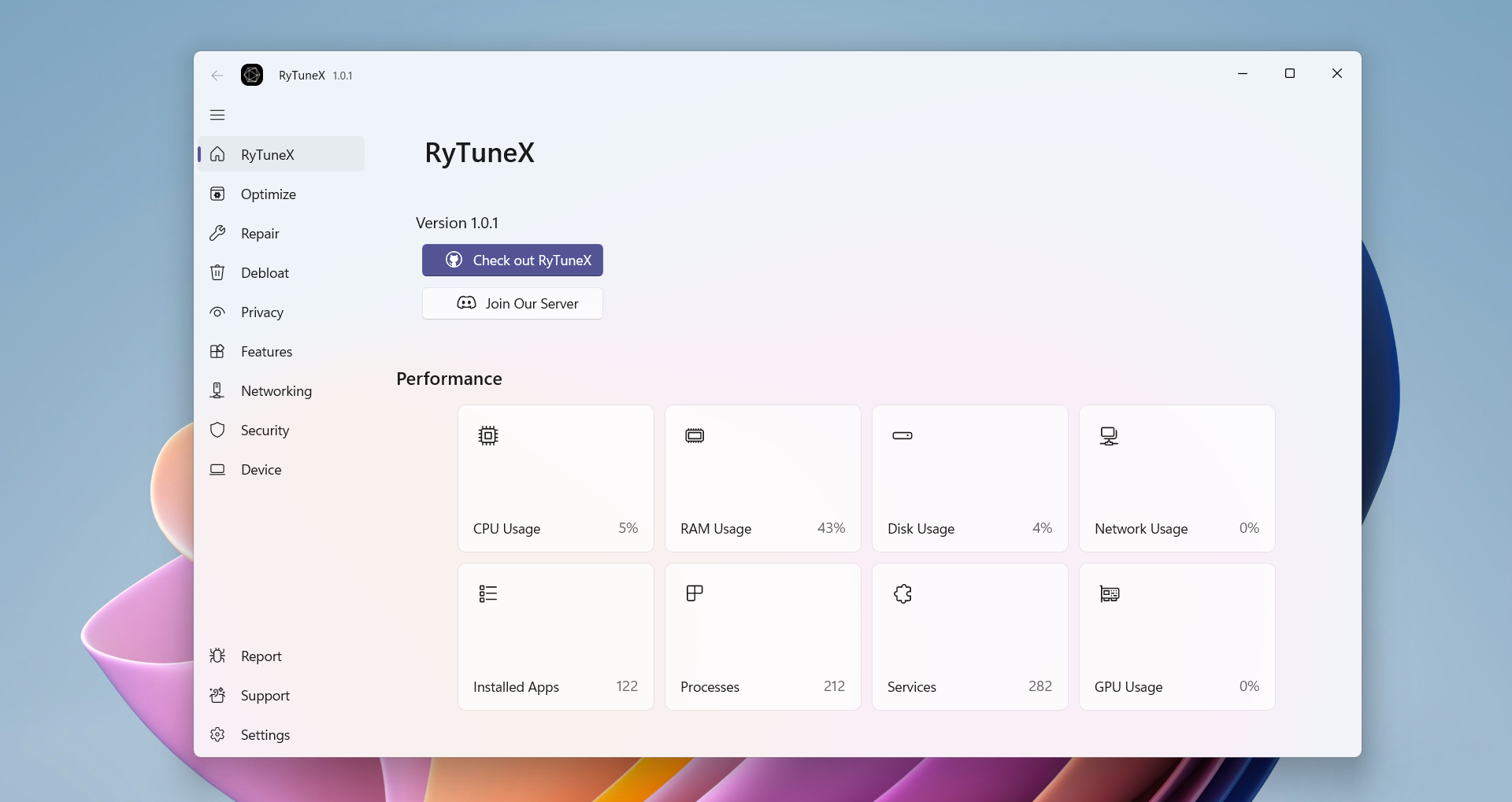This screenshot has height=802, width=1512.
Task: Select the CPU Usage card
Action: click(x=556, y=479)
